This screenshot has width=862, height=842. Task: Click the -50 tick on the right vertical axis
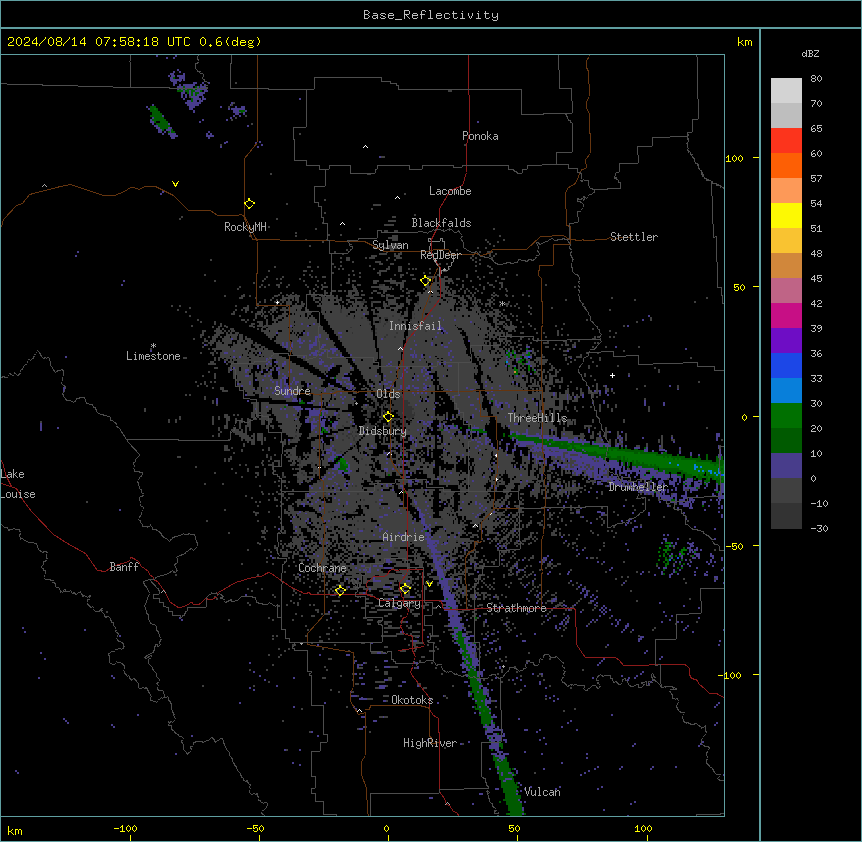point(733,546)
